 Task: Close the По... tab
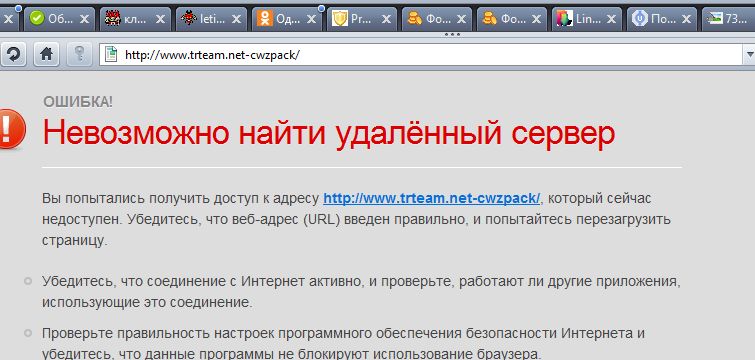pos(687,19)
